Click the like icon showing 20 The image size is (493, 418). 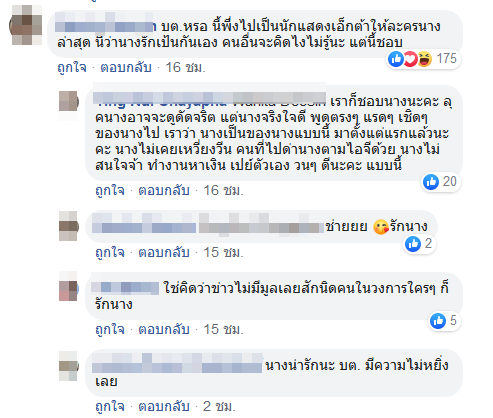[431, 182]
